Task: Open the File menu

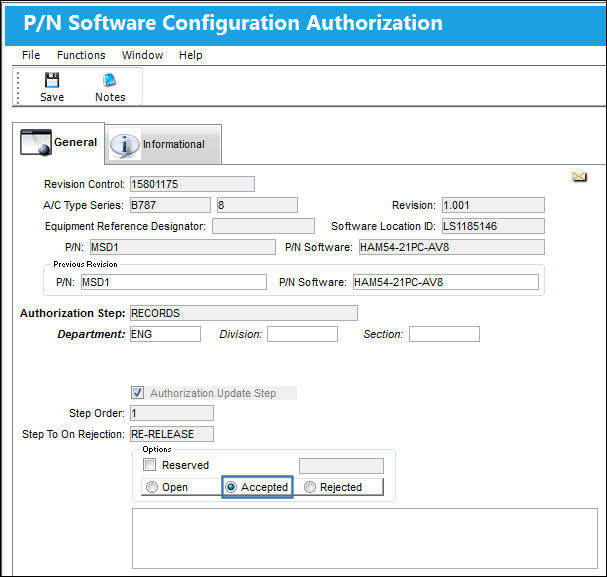Action: (31, 55)
